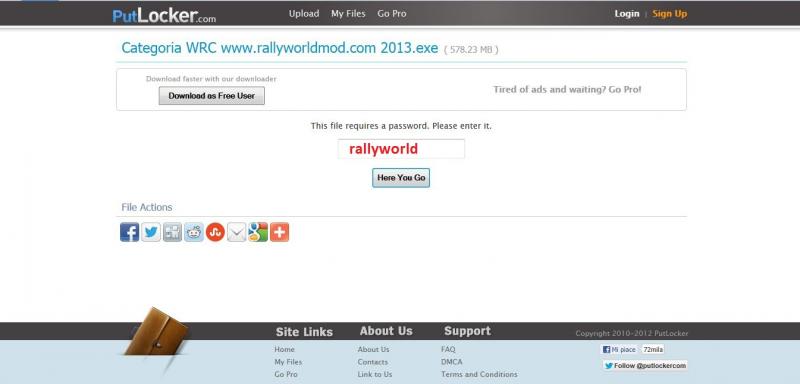
Task: Open the Upload menu item
Action: [304, 14]
